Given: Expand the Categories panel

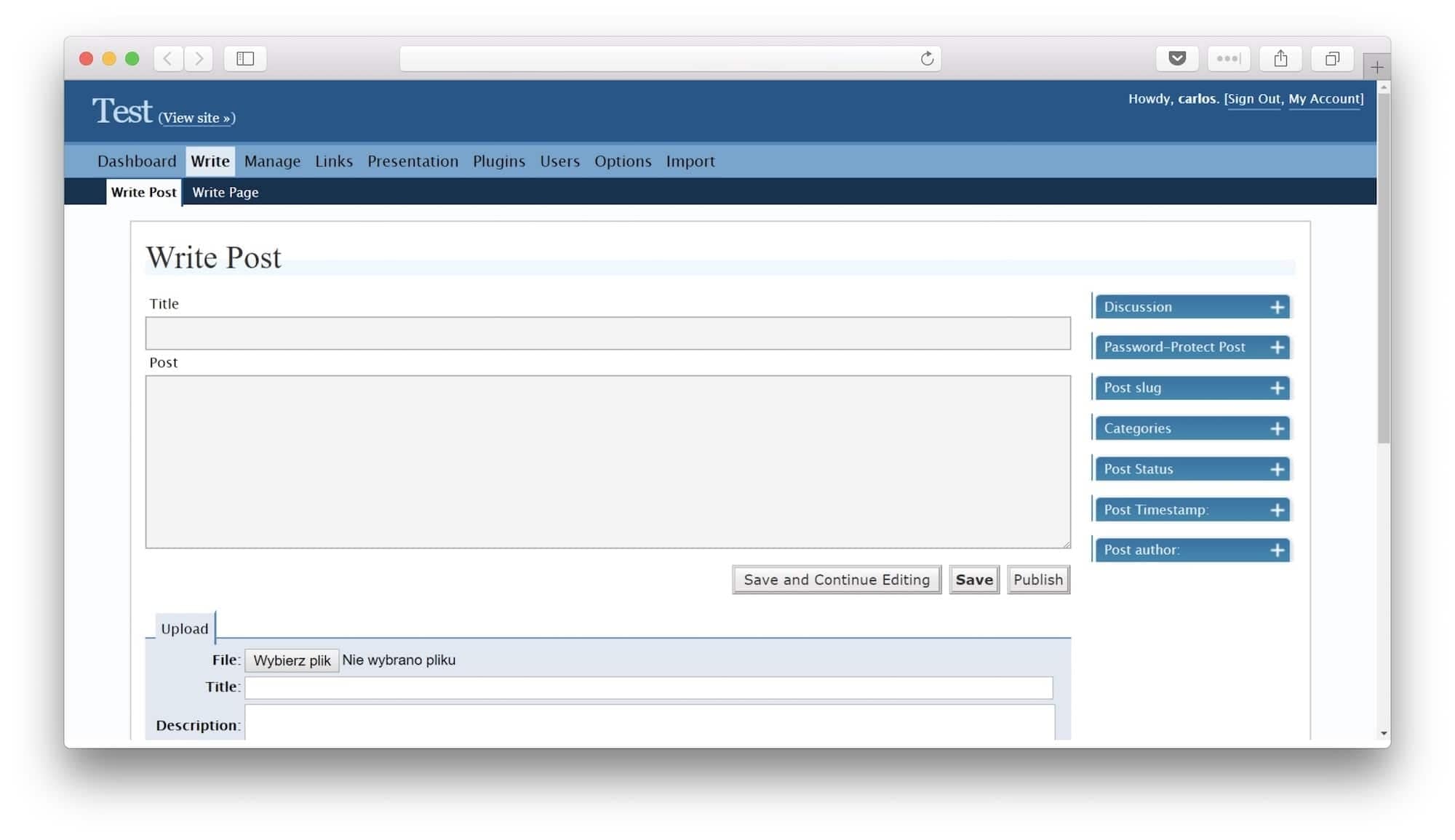Looking at the screenshot, I should [x=1277, y=428].
